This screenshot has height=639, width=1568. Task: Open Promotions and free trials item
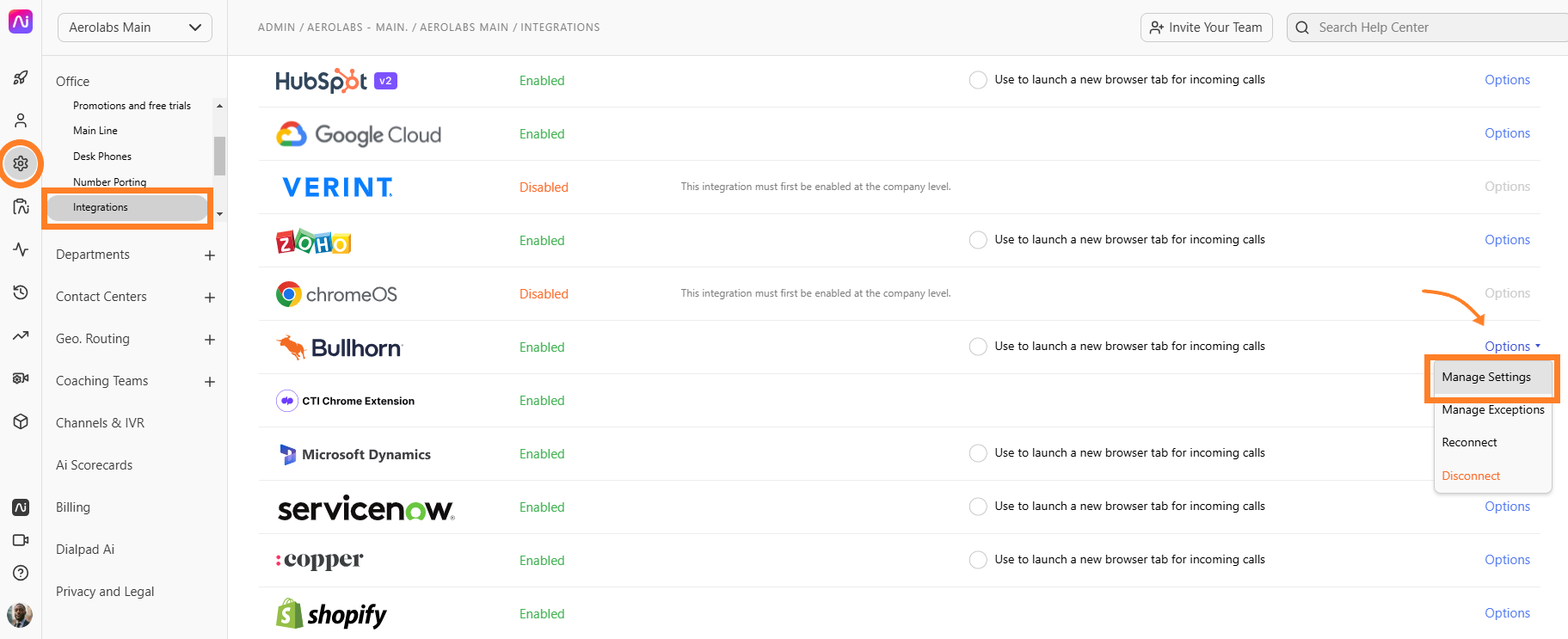pos(132,106)
